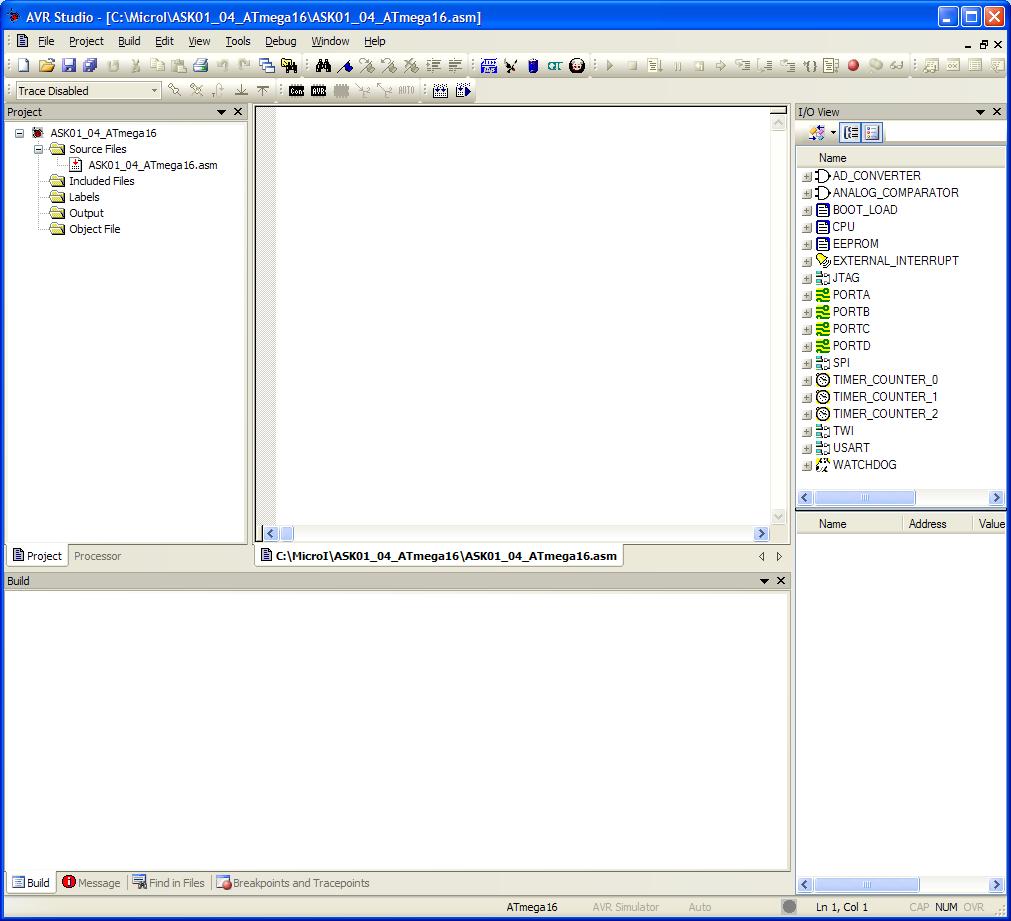Viewport: 1011px width, 921px height.
Task: Click ATmega16 in the status bar
Action: click(x=531, y=907)
